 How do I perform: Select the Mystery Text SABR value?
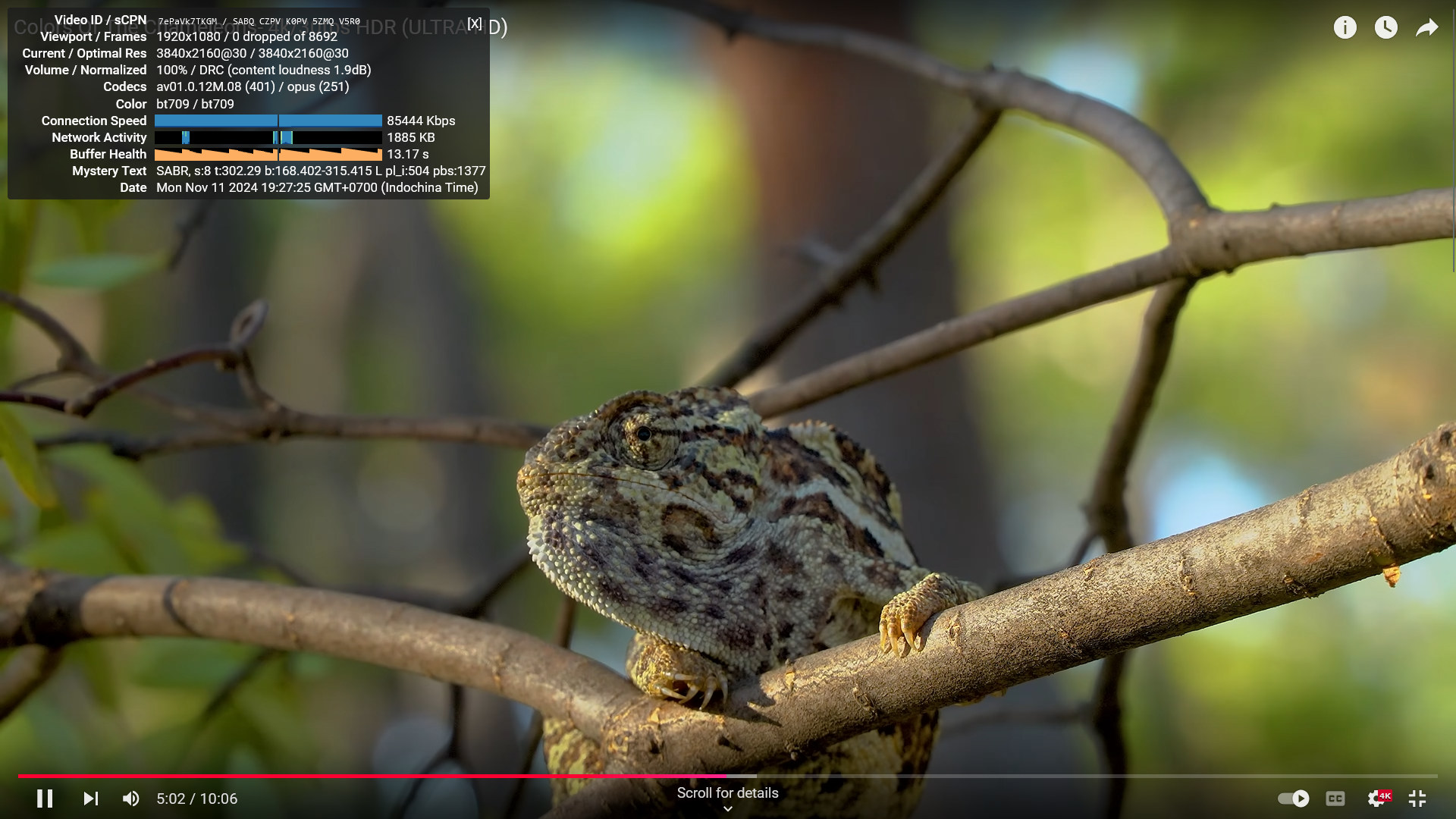(321, 171)
